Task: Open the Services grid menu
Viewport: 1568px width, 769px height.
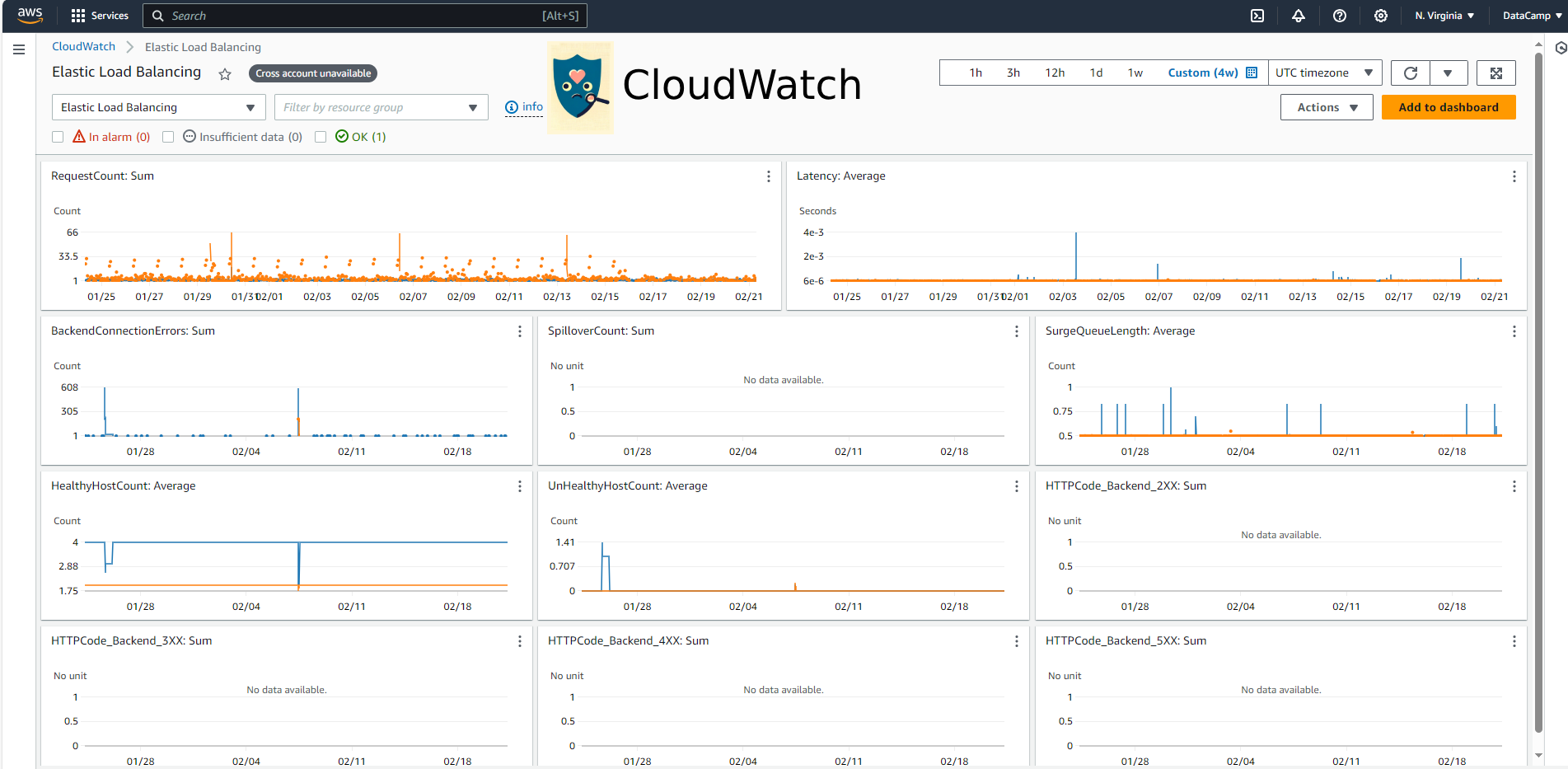Action: click(x=100, y=16)
